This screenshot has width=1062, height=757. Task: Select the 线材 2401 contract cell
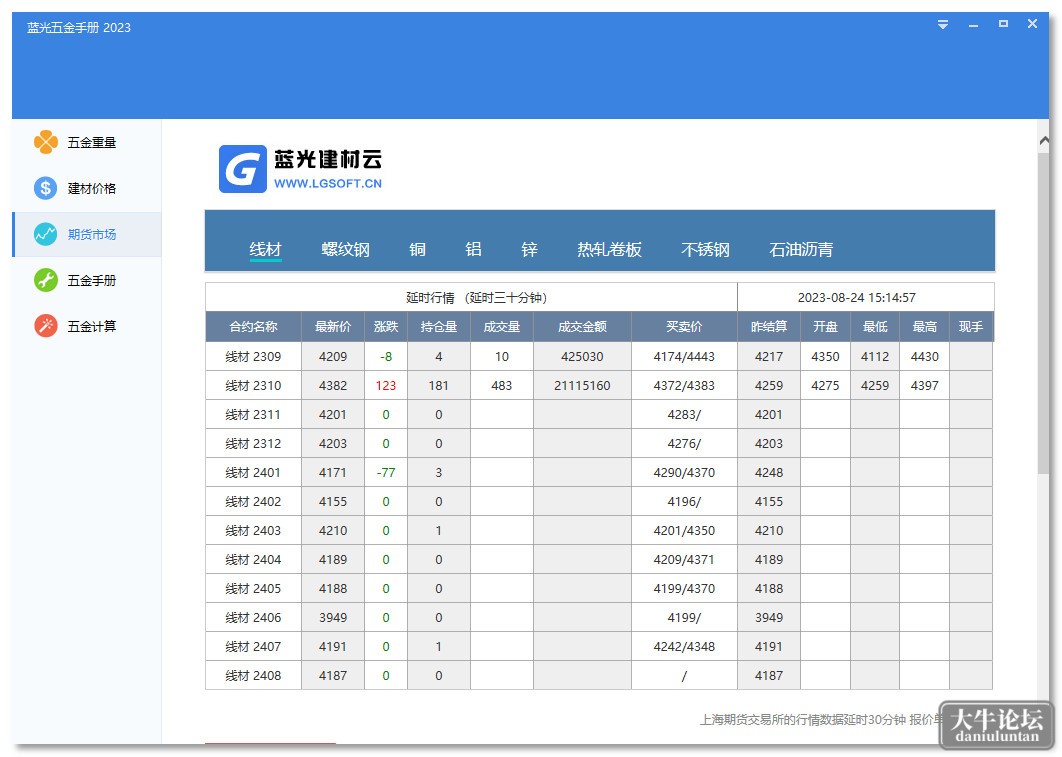tap(253, 473)
